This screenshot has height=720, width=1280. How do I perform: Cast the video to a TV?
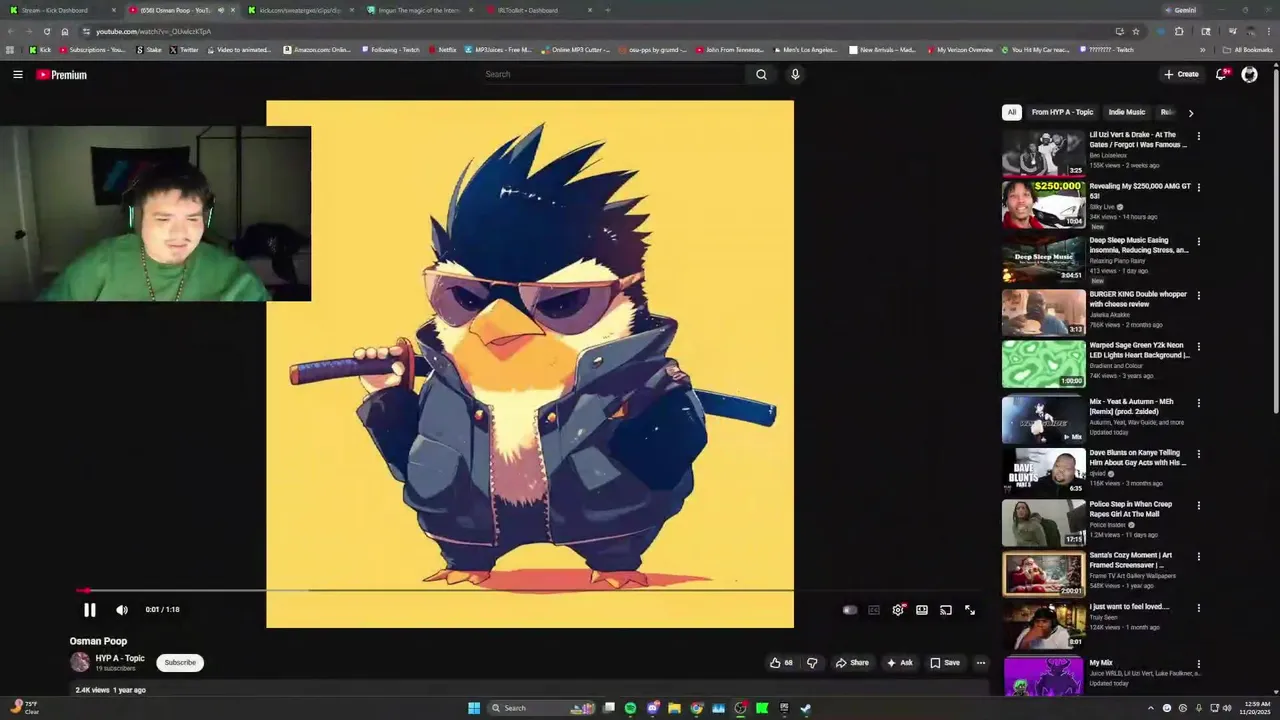point(946,610)
